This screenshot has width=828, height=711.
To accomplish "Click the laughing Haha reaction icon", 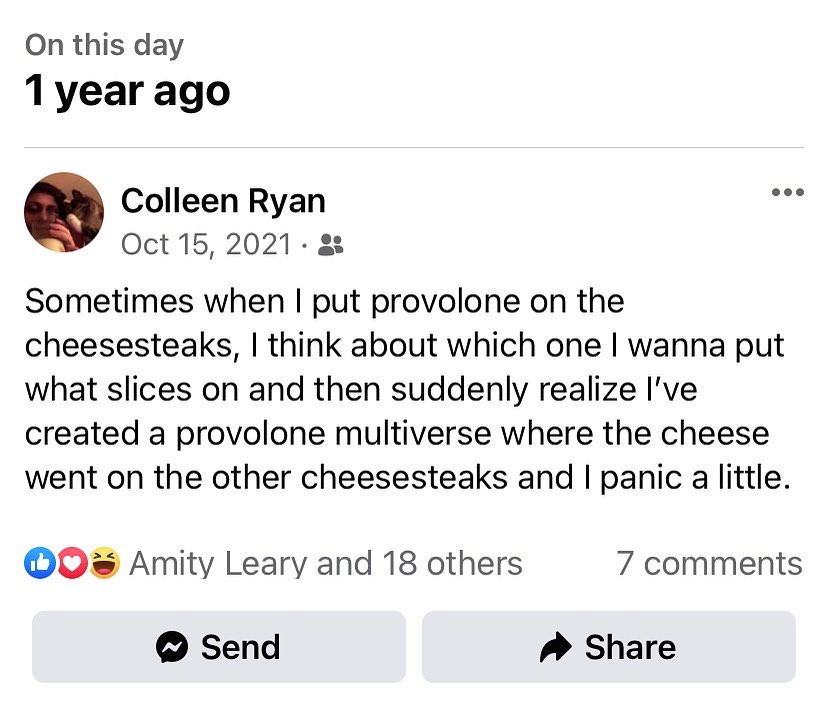I will pos(103,564).
